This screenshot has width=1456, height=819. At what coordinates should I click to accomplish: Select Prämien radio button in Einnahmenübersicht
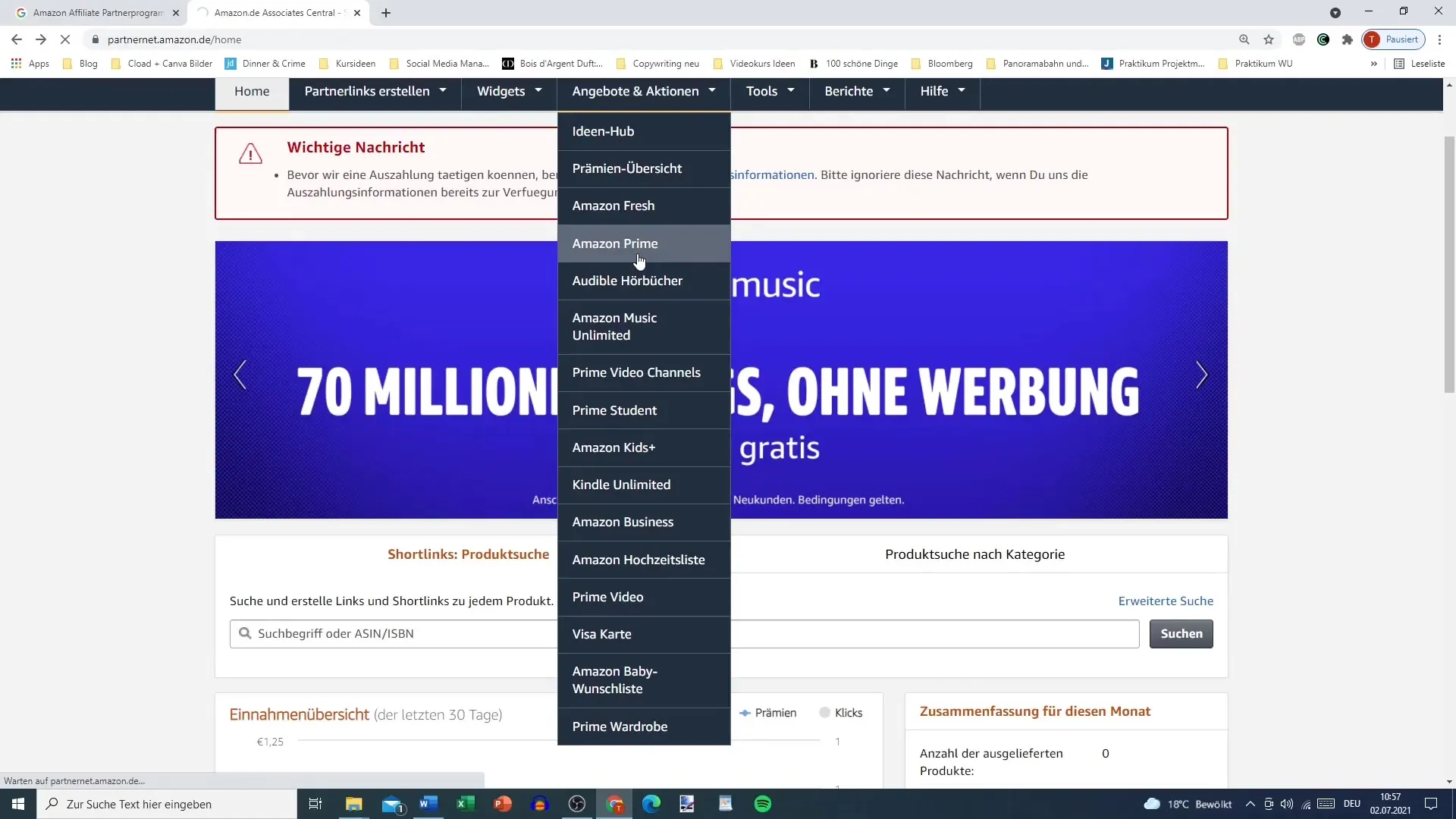pos(745,712)
